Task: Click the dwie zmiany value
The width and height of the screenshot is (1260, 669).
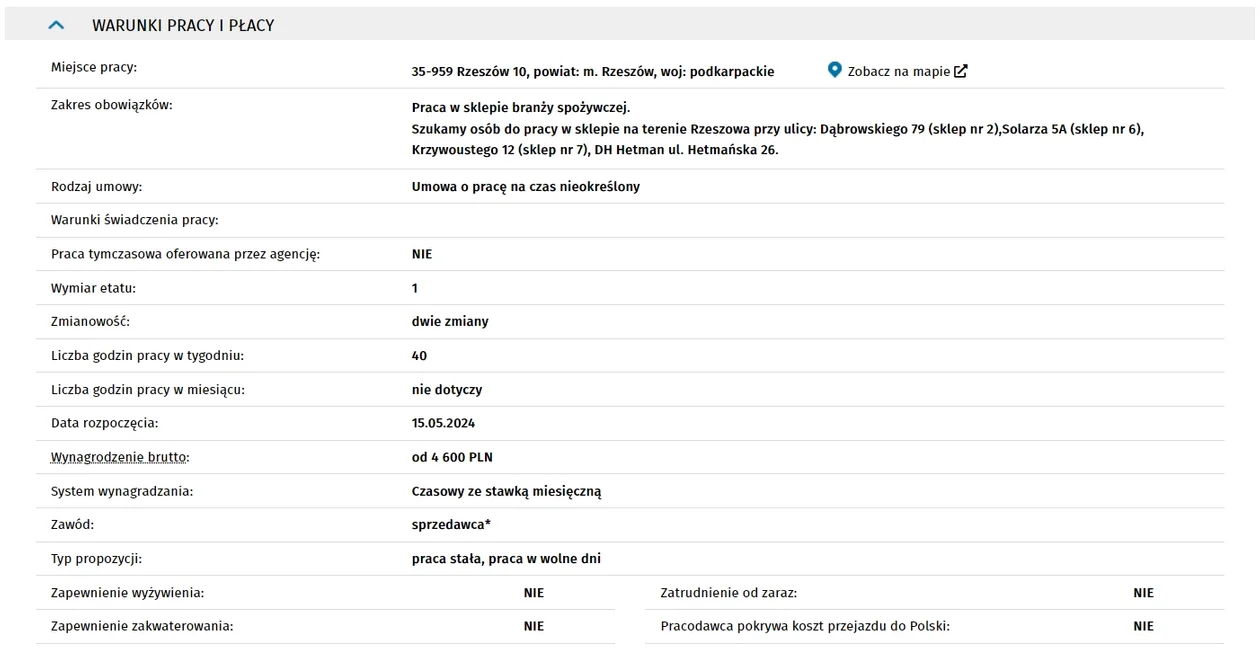Action: [450, 322]
